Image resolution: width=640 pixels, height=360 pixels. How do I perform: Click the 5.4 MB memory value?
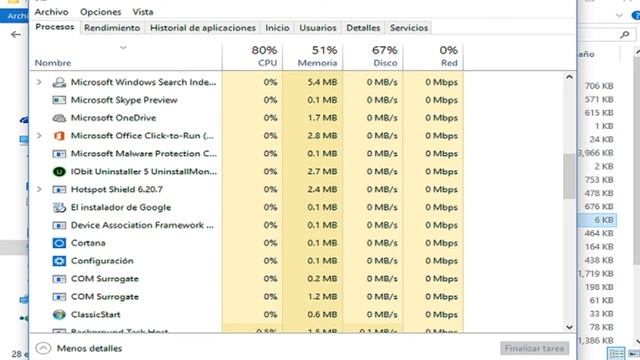click(322, 82)
